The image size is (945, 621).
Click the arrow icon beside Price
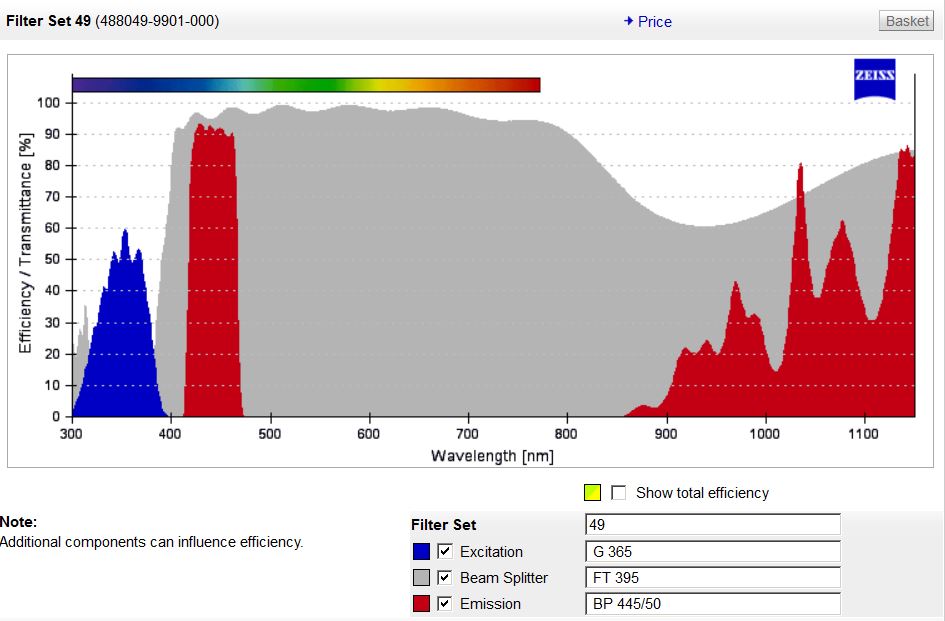[628, 21]
